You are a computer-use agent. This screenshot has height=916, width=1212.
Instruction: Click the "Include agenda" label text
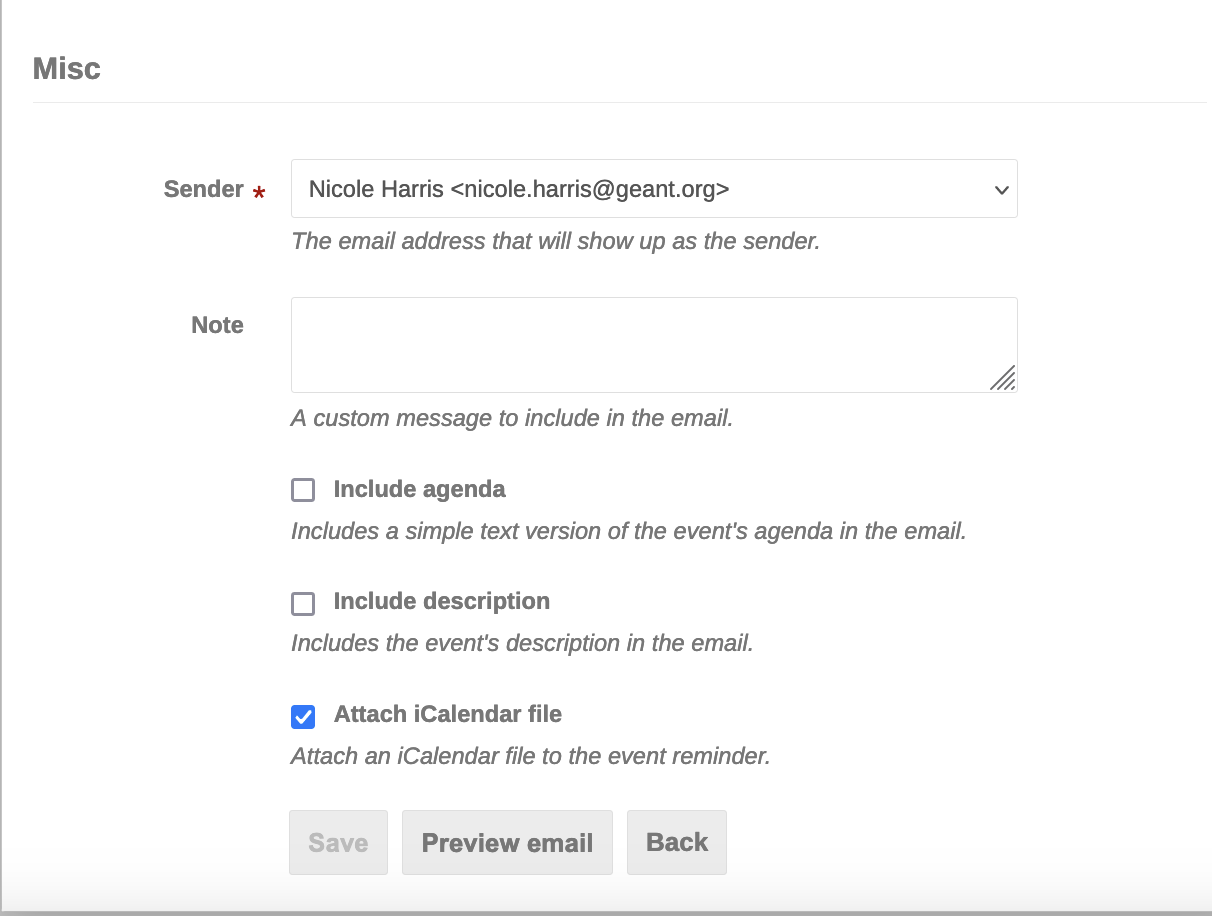click(419, 489)
